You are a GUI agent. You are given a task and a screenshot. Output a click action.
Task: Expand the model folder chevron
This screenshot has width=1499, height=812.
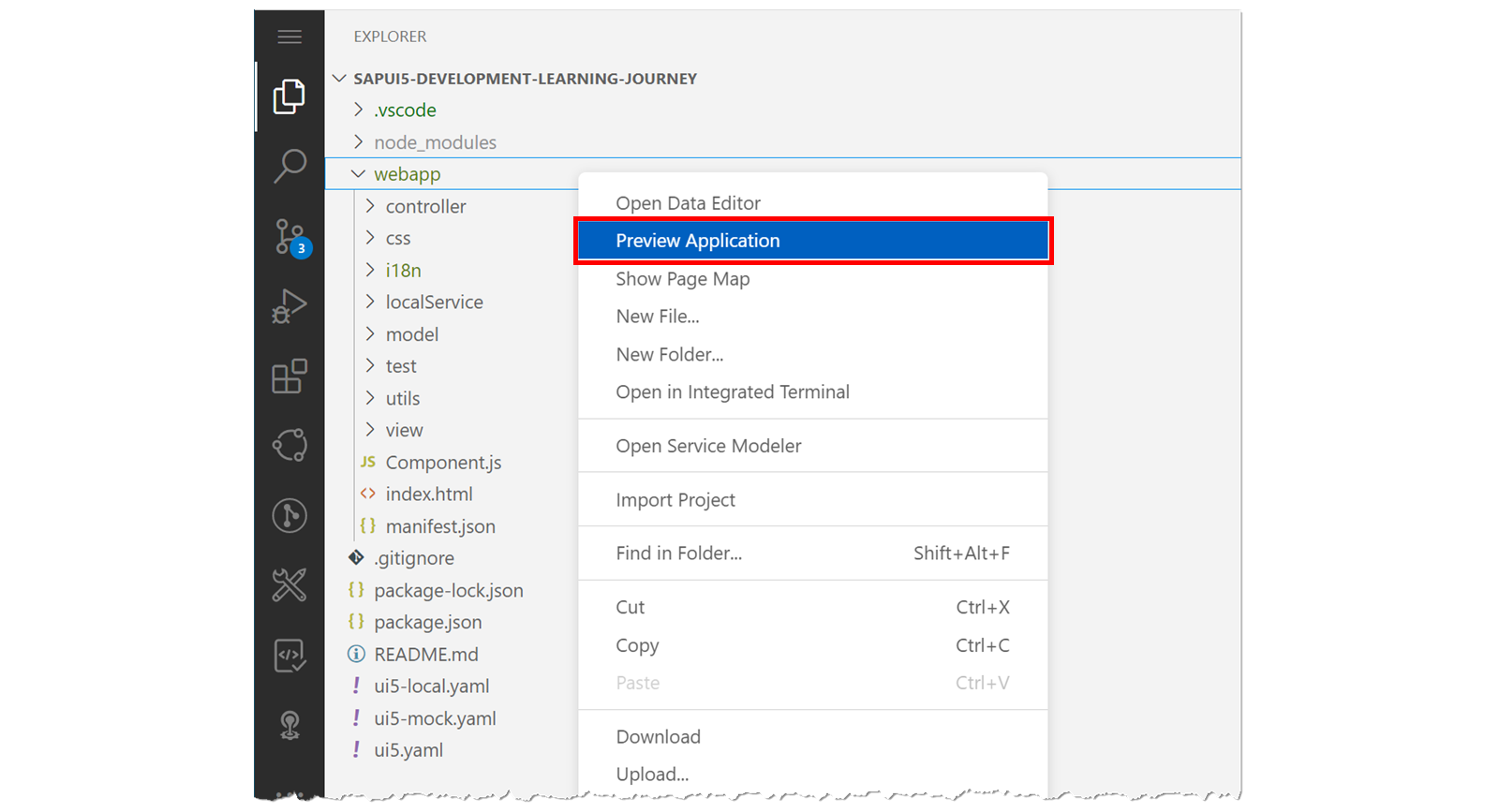[370, 333]
